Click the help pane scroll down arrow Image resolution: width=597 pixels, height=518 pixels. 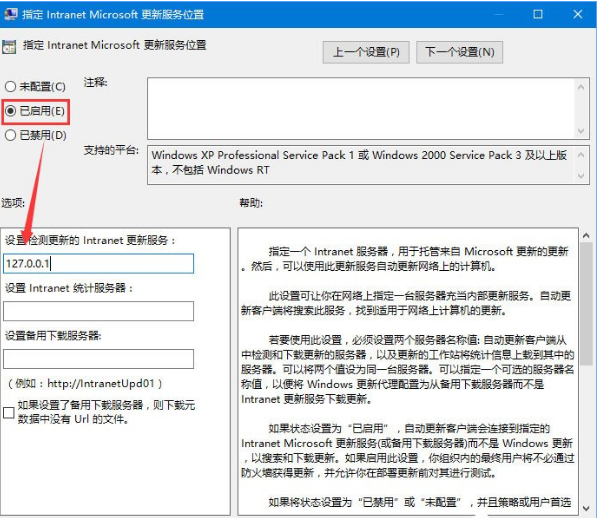587,508
